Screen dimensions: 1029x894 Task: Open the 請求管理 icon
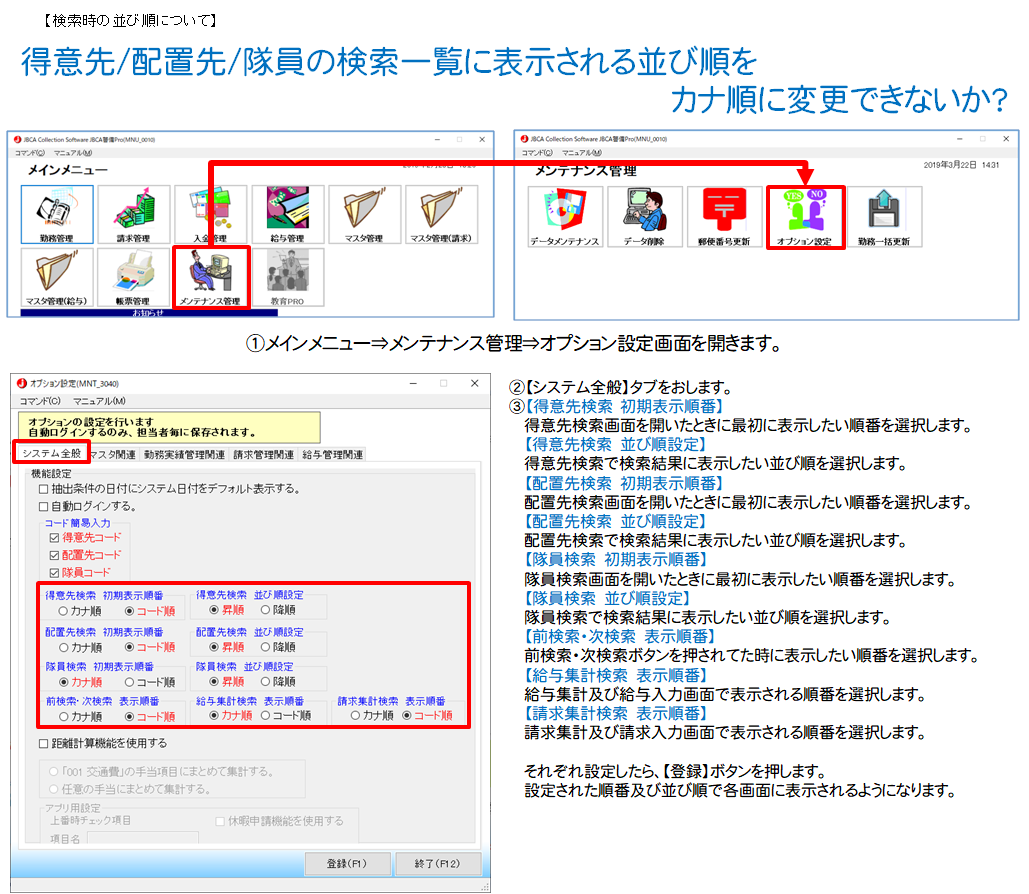[133, 215]
